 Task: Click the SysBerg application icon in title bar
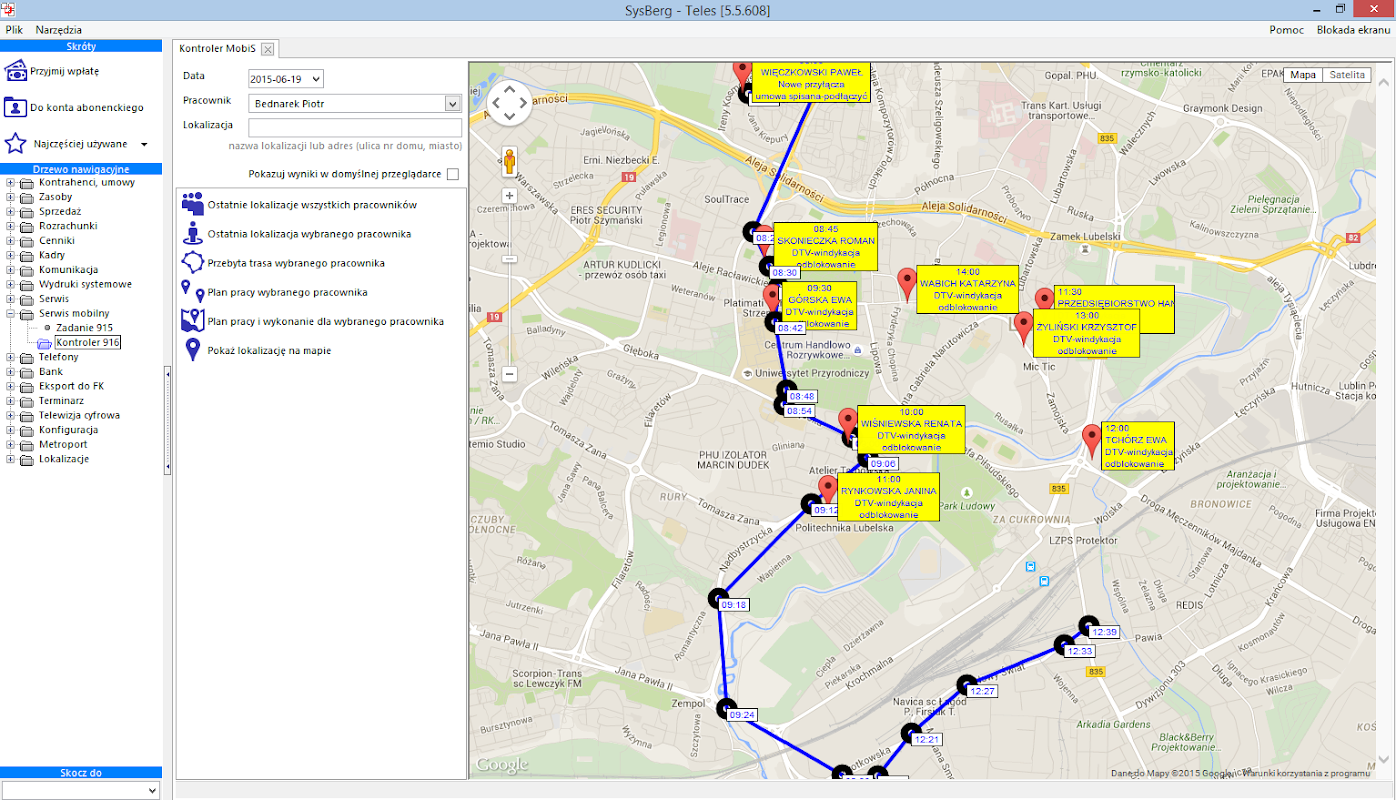pyautogui.click(x=9, y=9)
